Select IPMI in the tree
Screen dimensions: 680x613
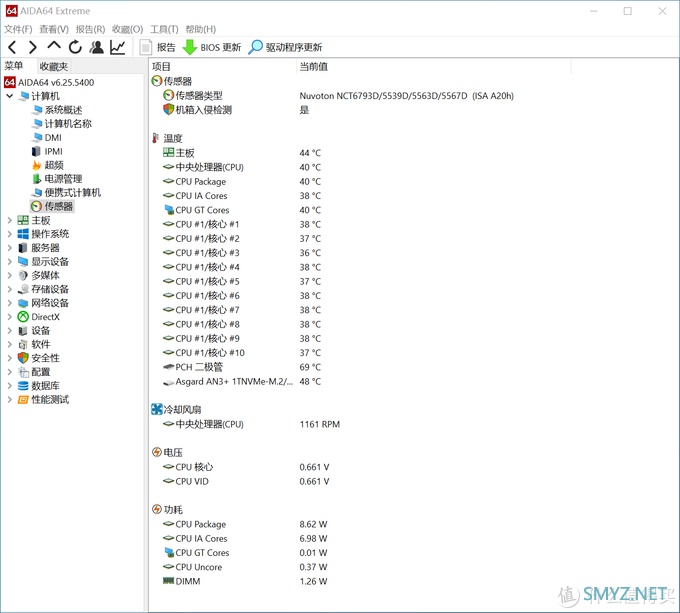[47, 151]
